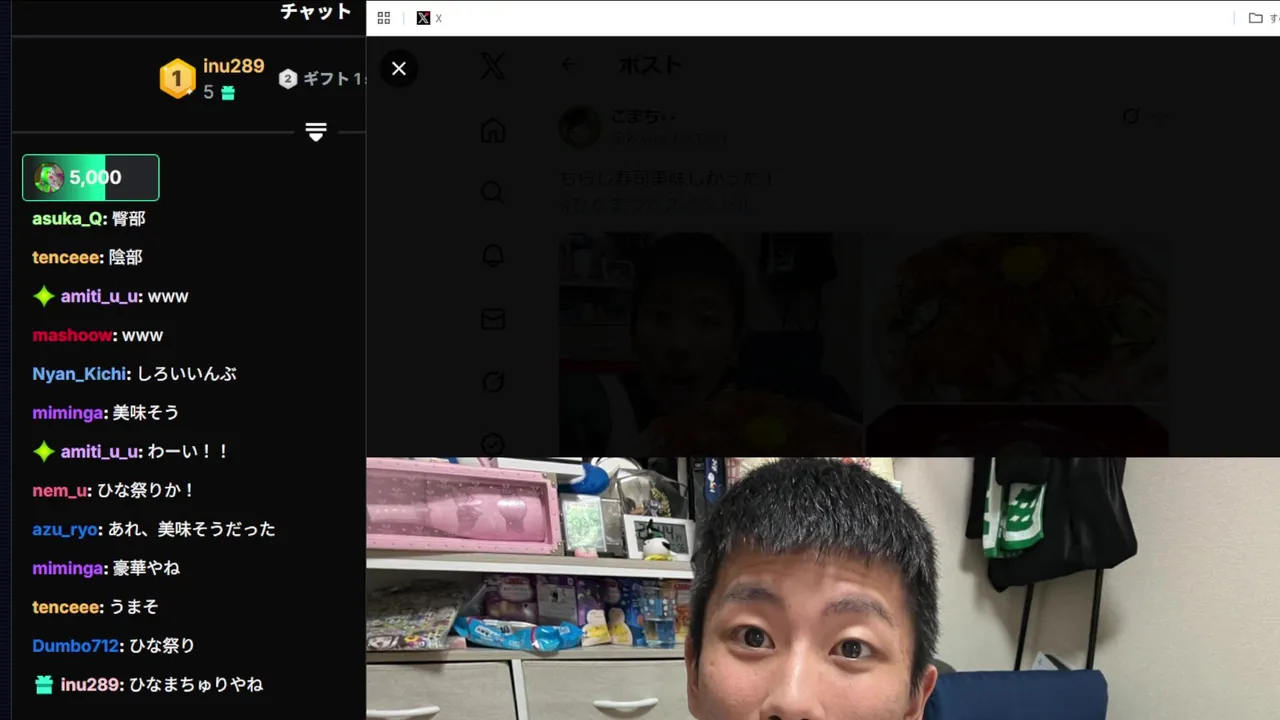Click sparkle badge on amiti_u_u's www message

[43, 296]
